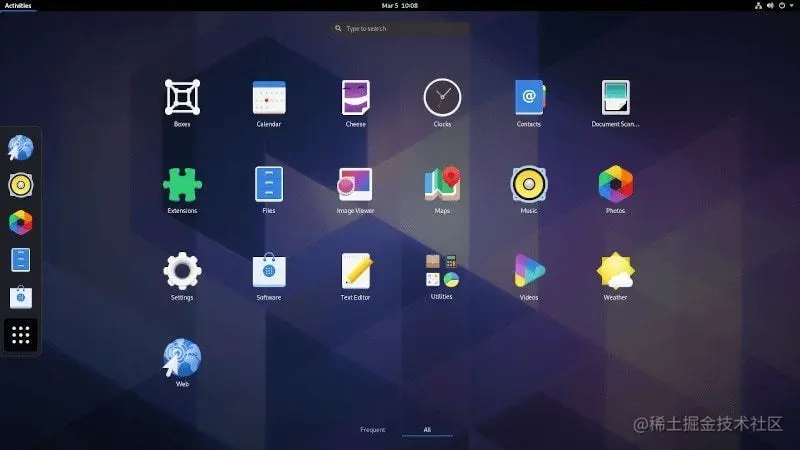800x450 pixels.
Task: Open Cheese webcam app
Action: coord(356,98)
